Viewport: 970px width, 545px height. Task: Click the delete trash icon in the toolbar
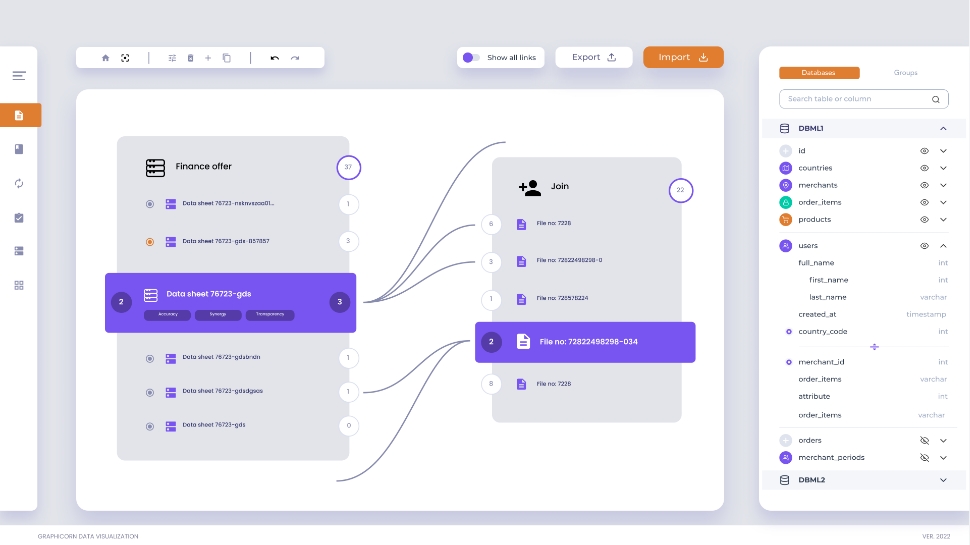(x=191, y=58)
